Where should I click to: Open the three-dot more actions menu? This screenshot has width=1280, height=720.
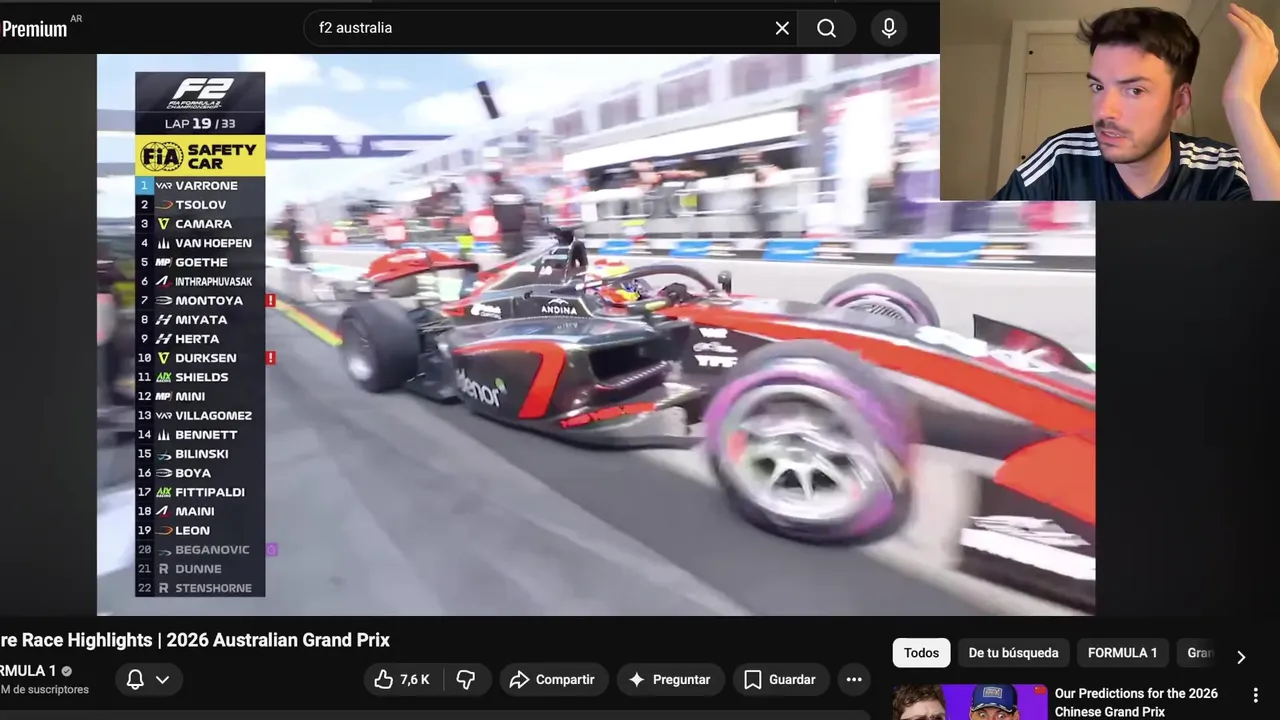coord(854,680)
